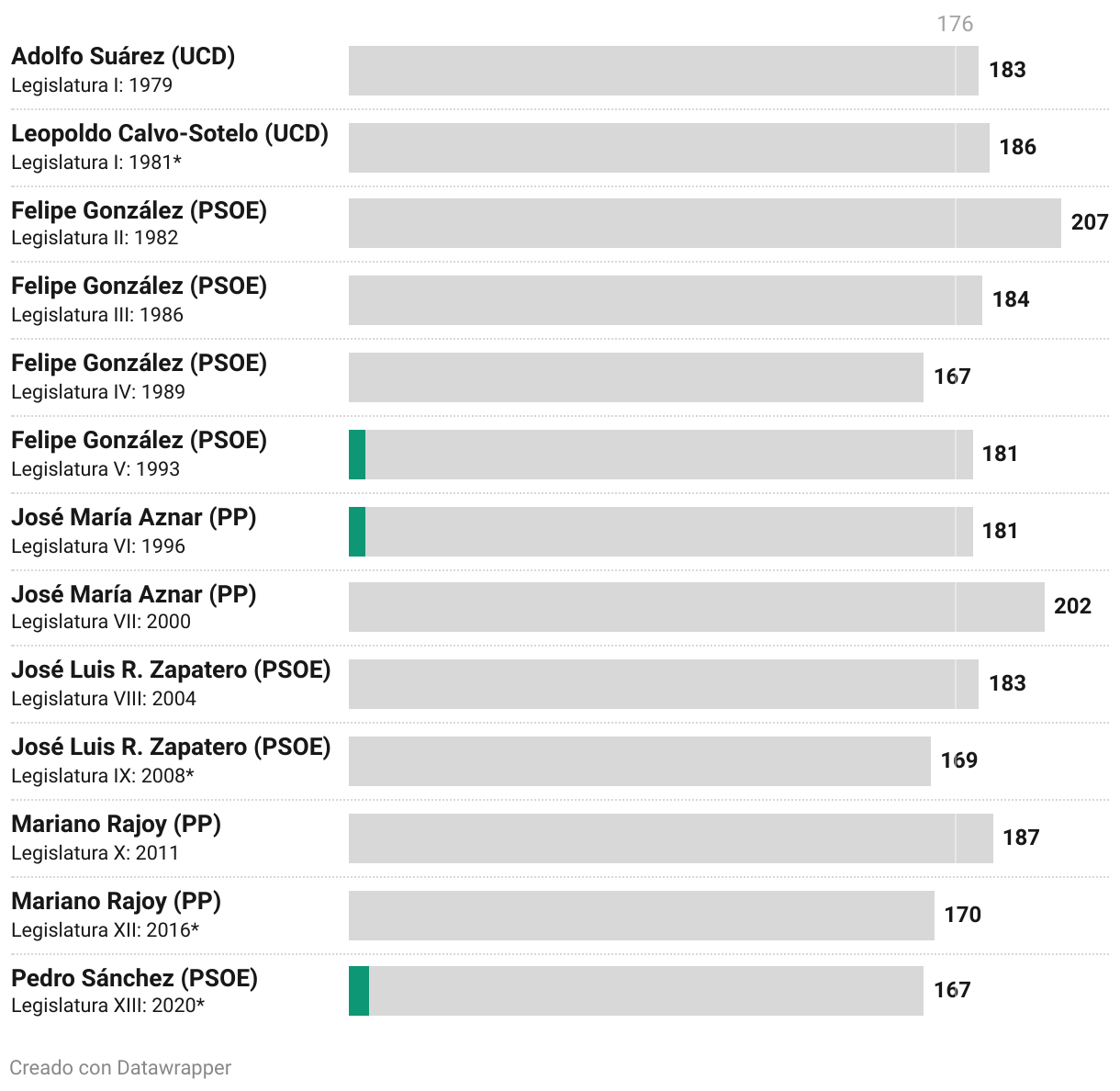Click the Pedro Sánchez (PSOE) label
The height and width of the screenshot is (1091, 1120).
pos(135,978)
